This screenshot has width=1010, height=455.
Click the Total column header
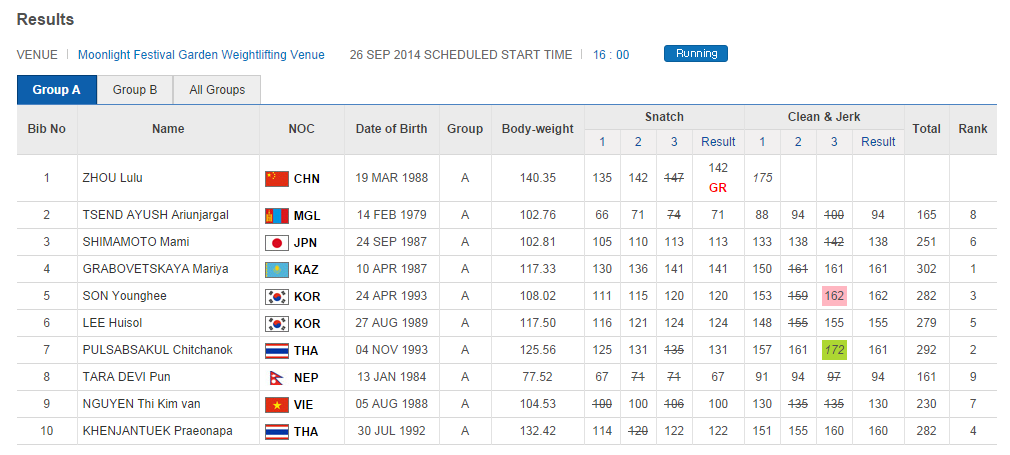click(x=926, y=129)
